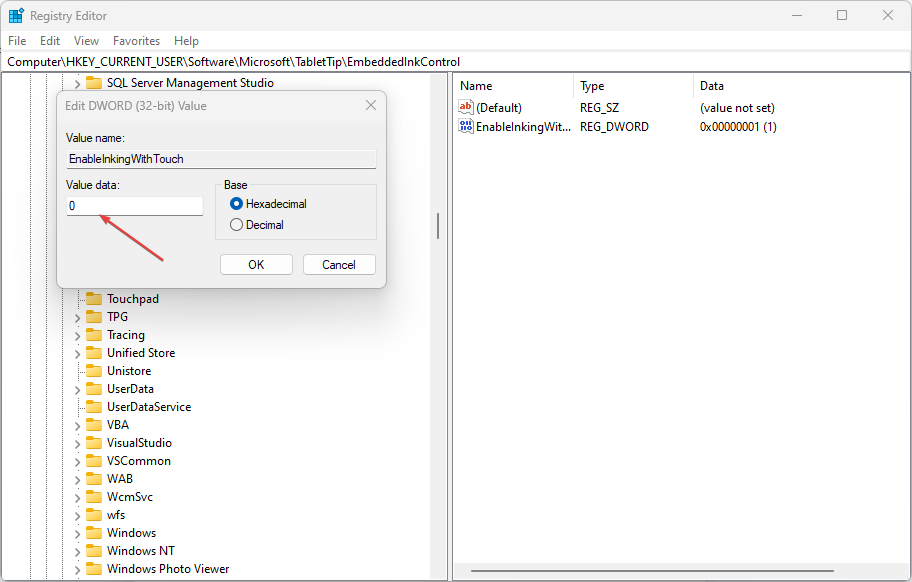Close the Edit DWORD dialog with X
Image resolution: width=912 pixels, height=582 pixels.
coord(371,105)
